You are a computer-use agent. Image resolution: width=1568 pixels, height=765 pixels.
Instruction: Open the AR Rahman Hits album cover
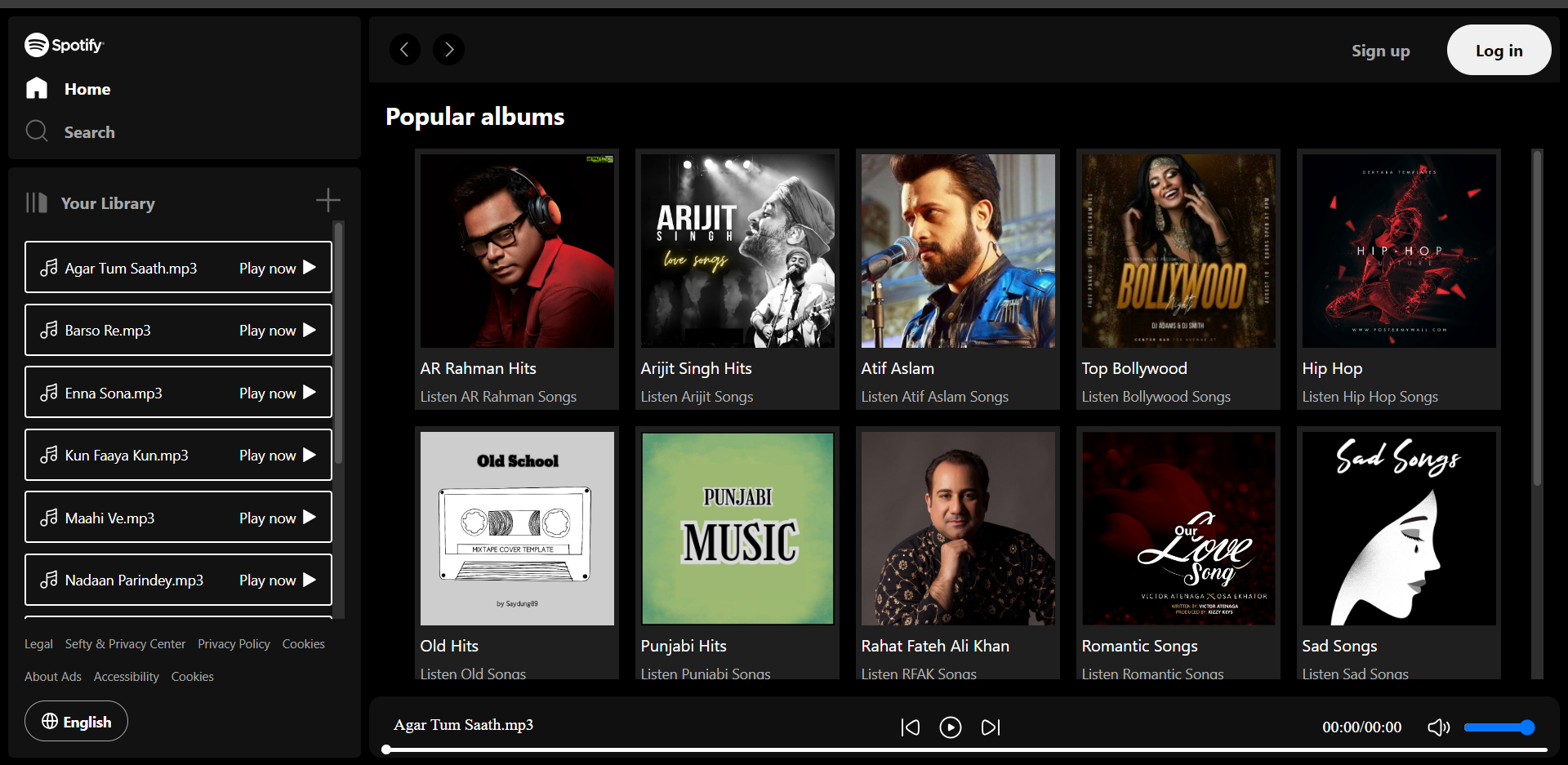[517, 251]
